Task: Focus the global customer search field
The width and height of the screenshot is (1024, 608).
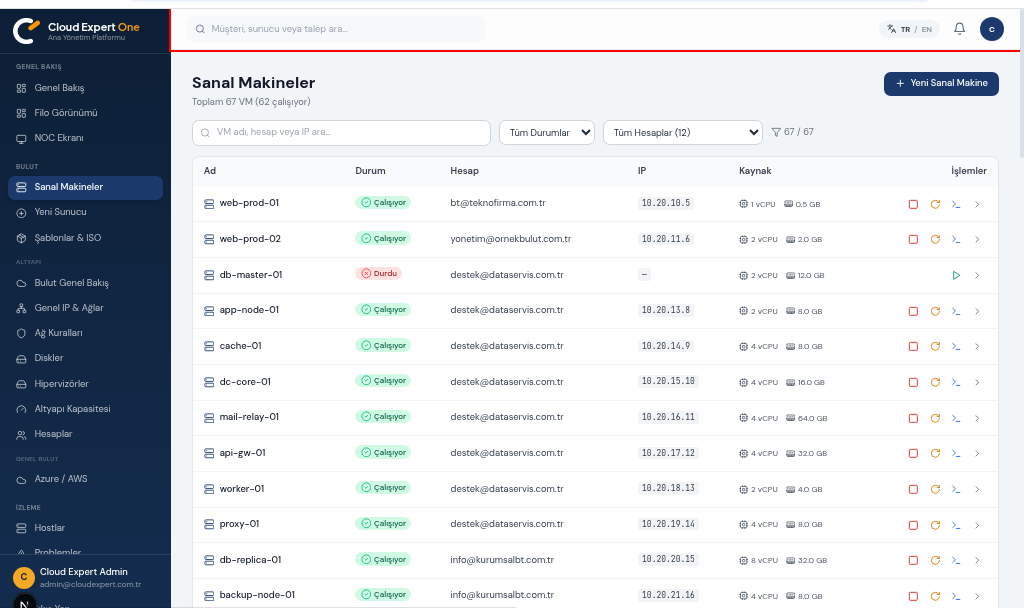Action: pos(336,29)
